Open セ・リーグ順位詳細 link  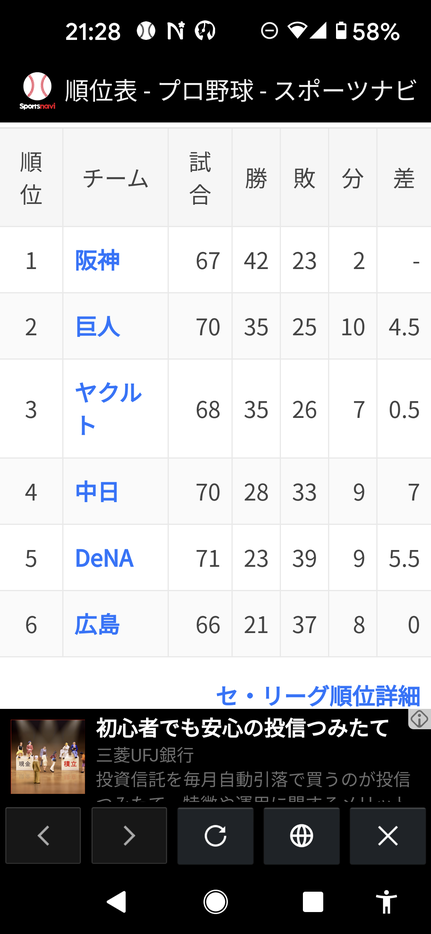318,695
